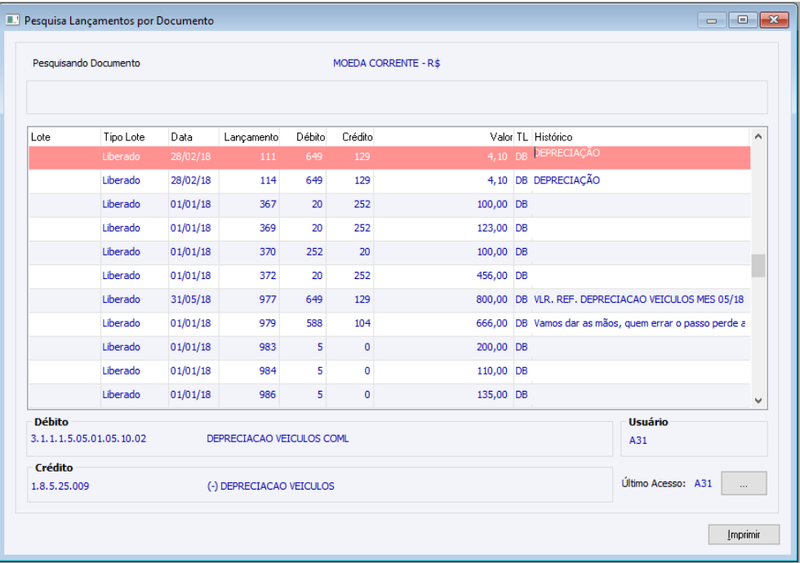800x563 pixels.
Task: Click the table's vertical scrollbar thumb
Action: (758, 265)
